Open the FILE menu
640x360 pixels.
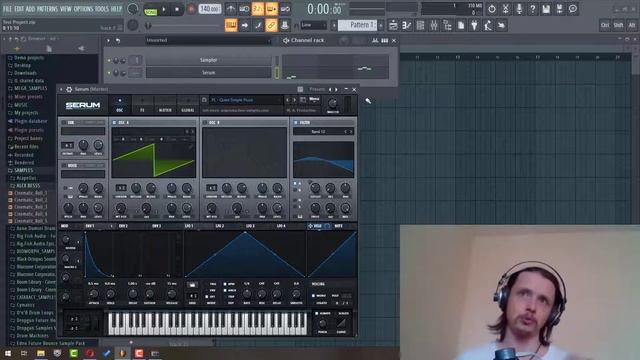[7, 9]
